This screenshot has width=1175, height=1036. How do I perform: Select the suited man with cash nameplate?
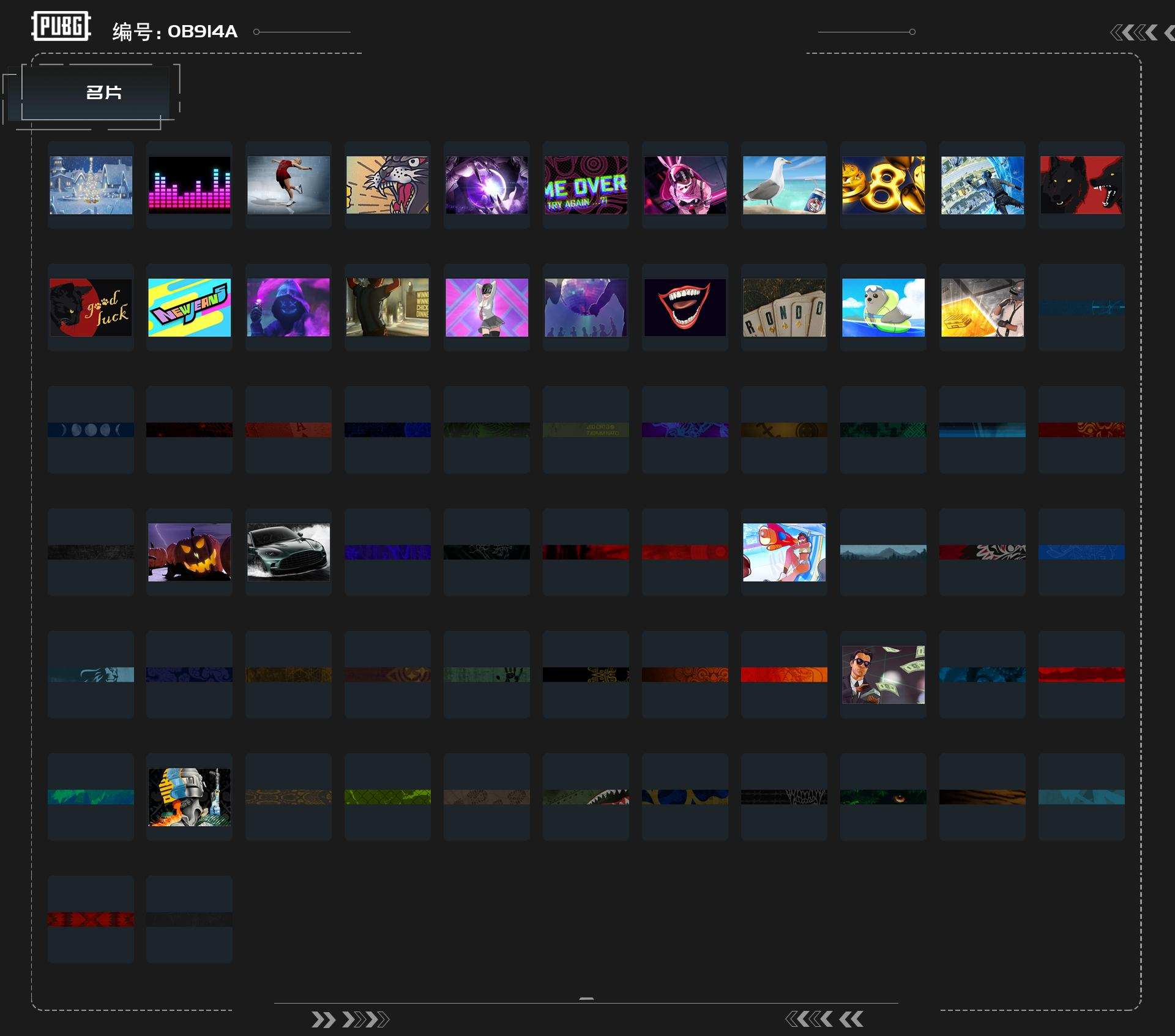tap(883, 674)
